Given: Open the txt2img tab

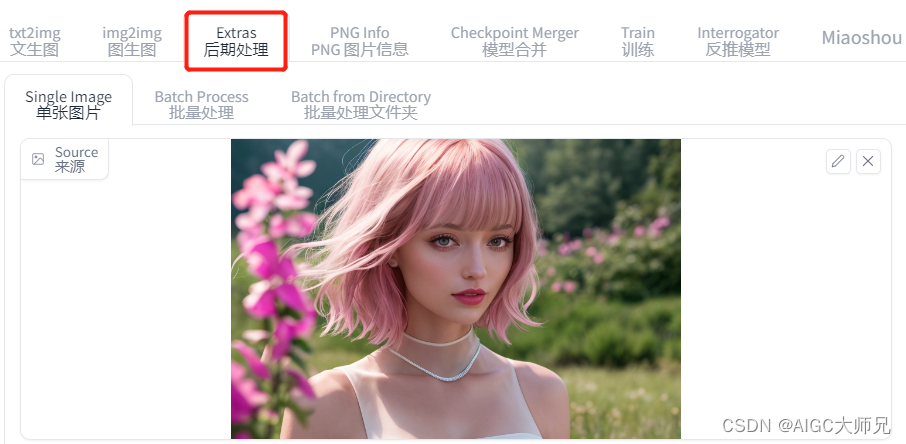Looking at the screenshot, I should pyautogui.click(x=35, y=41).
